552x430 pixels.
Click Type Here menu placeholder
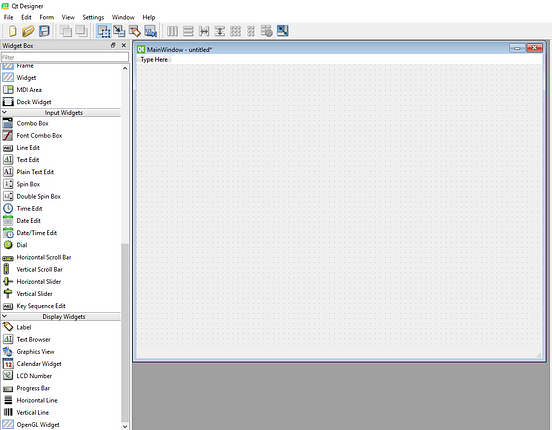(x=154, y=60)
